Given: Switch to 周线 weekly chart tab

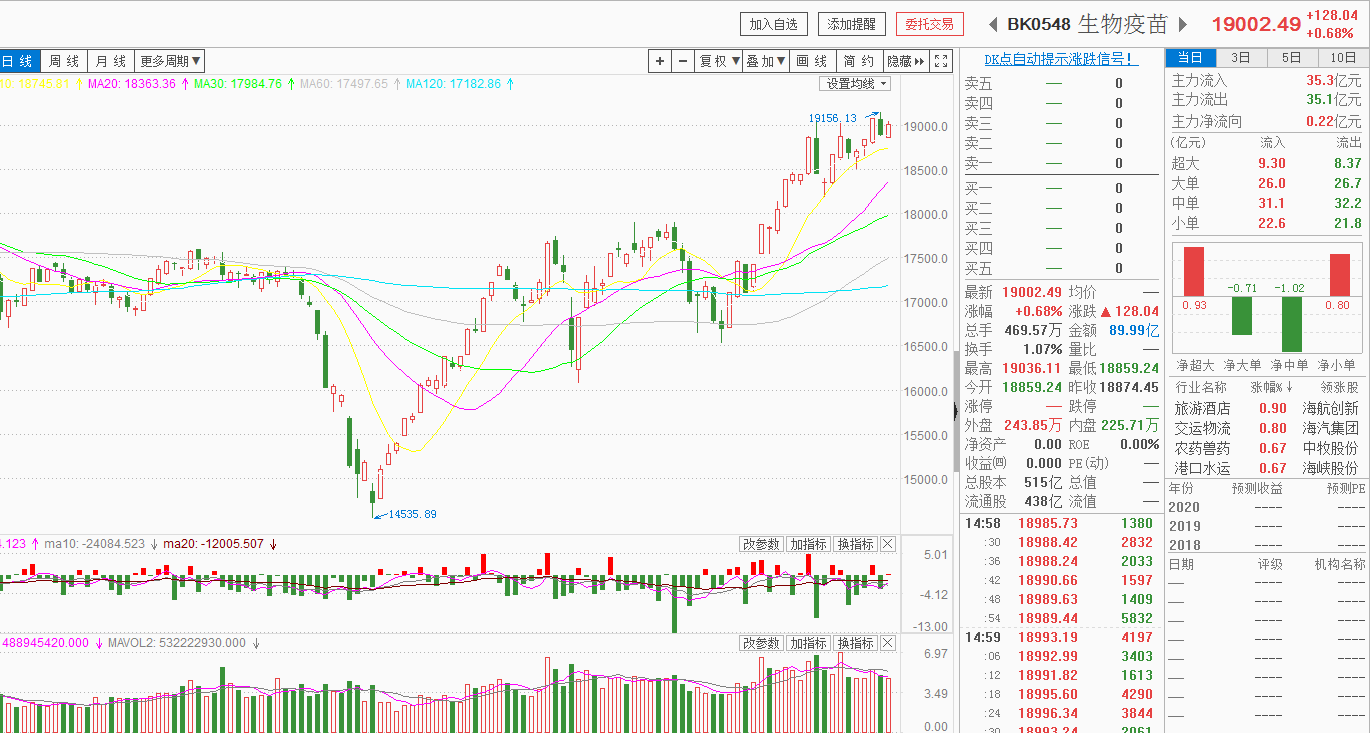Looking at the screenshot, I should click(x=64, y=61).
